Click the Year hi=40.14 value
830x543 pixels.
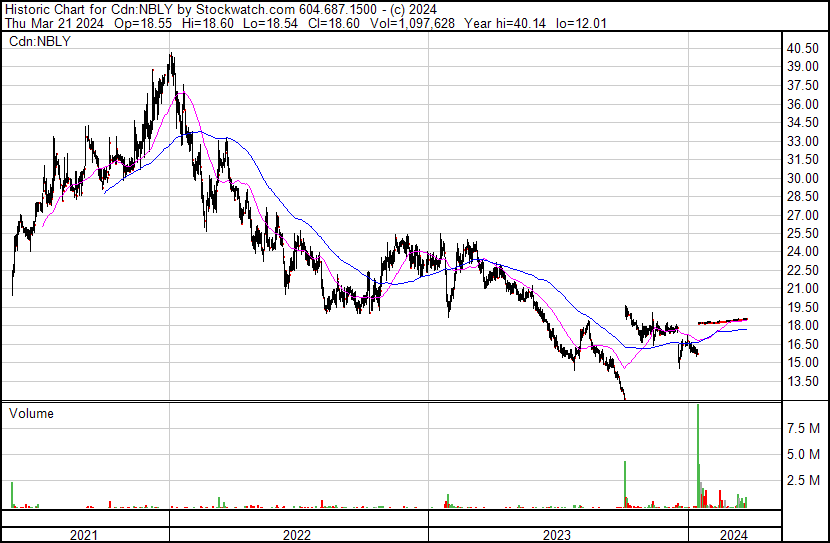[504, 23]
